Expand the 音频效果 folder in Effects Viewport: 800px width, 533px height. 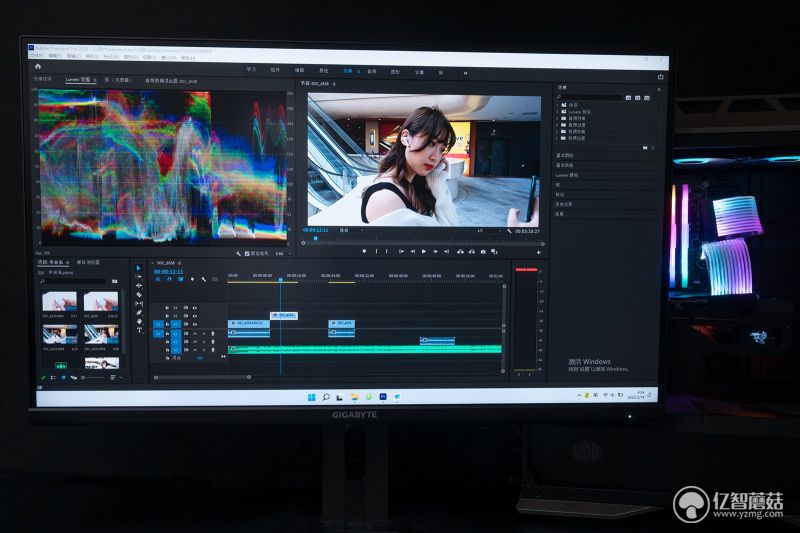[557, 118]
